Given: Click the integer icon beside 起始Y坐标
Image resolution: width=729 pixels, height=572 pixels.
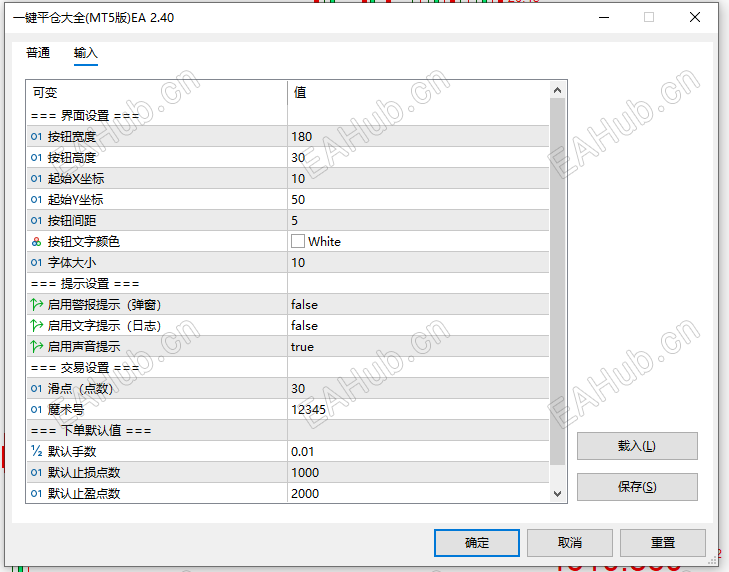Looking at the screenshot, I should pyautogui.click(x=36, y=200).
